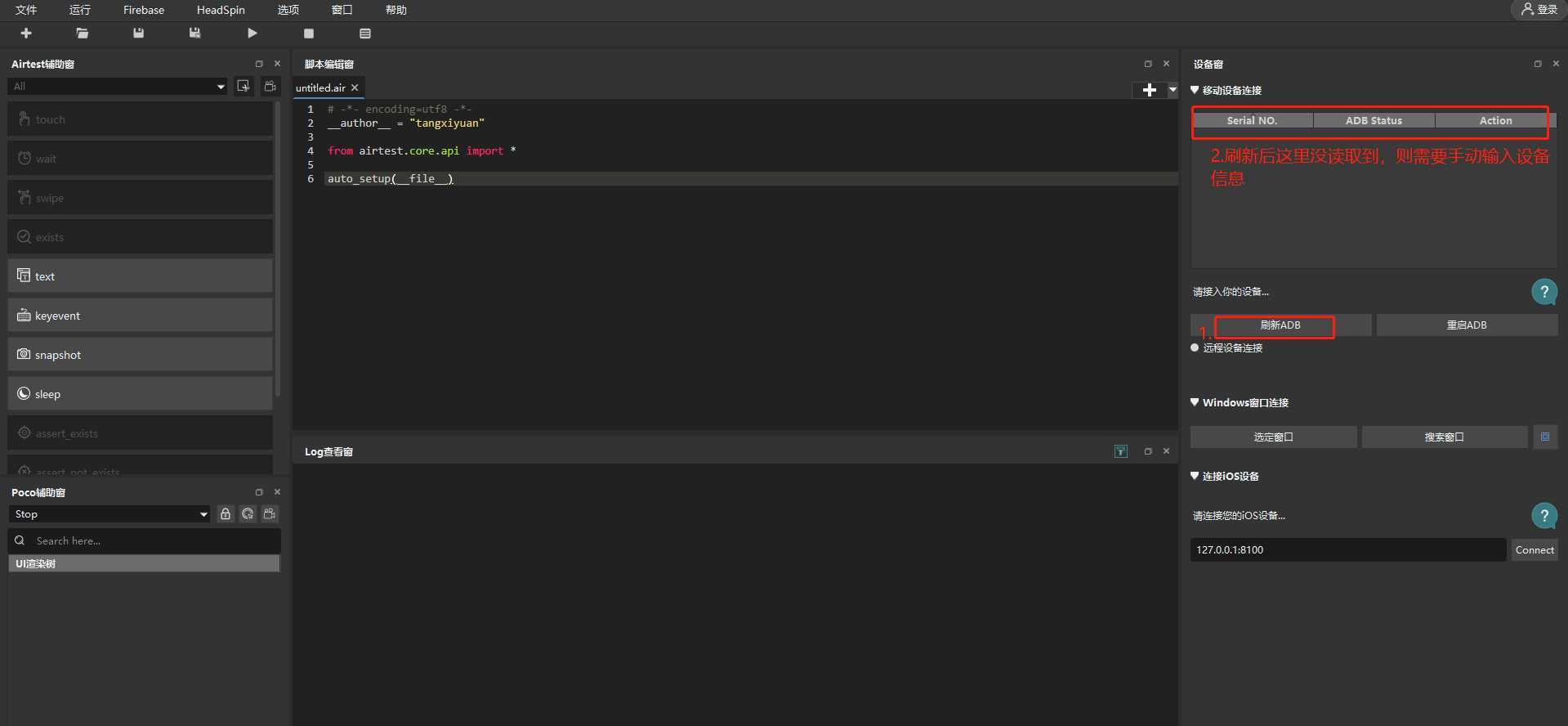Open the report/log icon in the toolbar
This screenshot has height=726, width=1568.
[x=365, y=34]
